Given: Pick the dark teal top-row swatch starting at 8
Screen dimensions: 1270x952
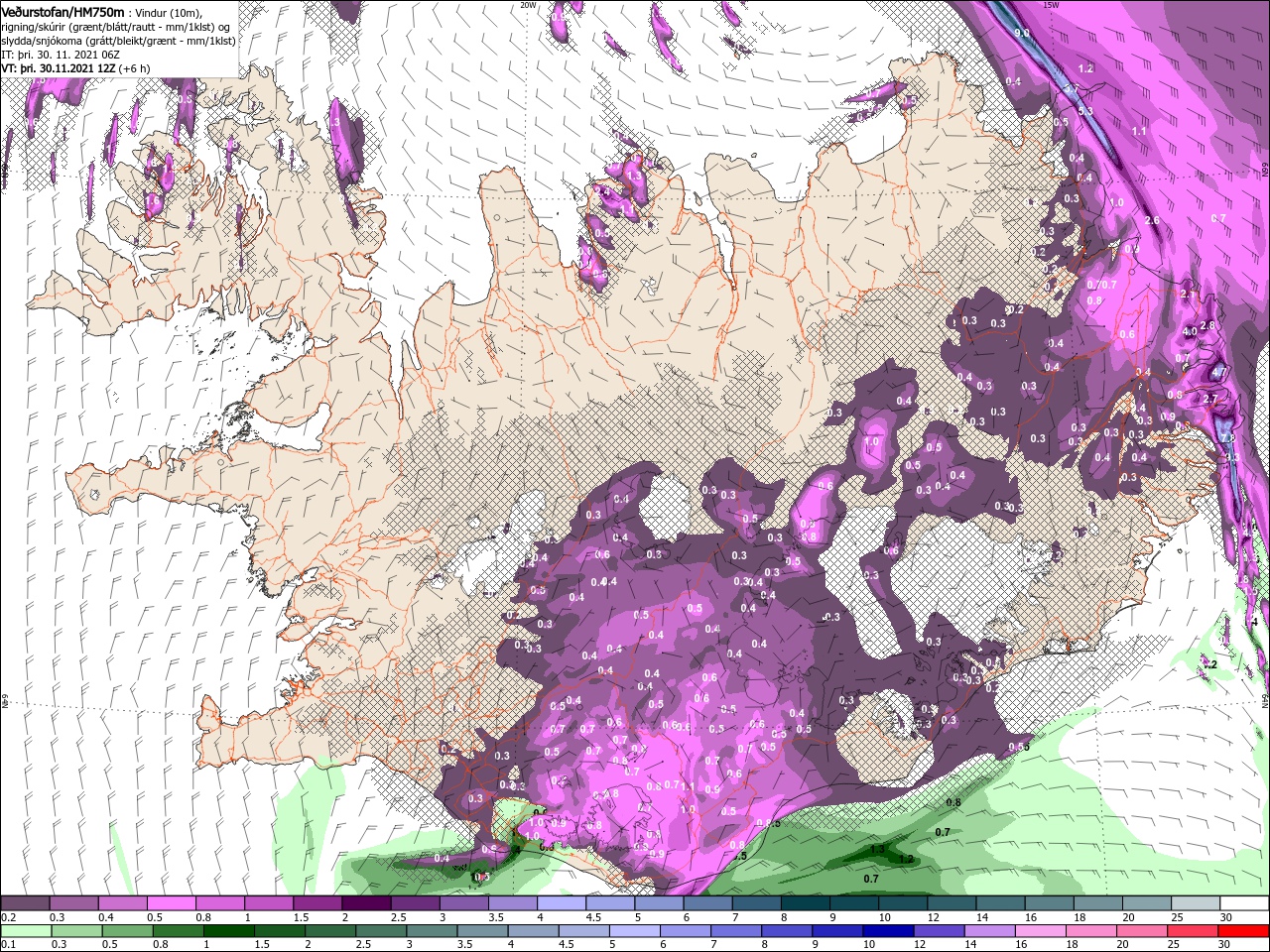Looking at the screenshot, I should tap(806, 903).
